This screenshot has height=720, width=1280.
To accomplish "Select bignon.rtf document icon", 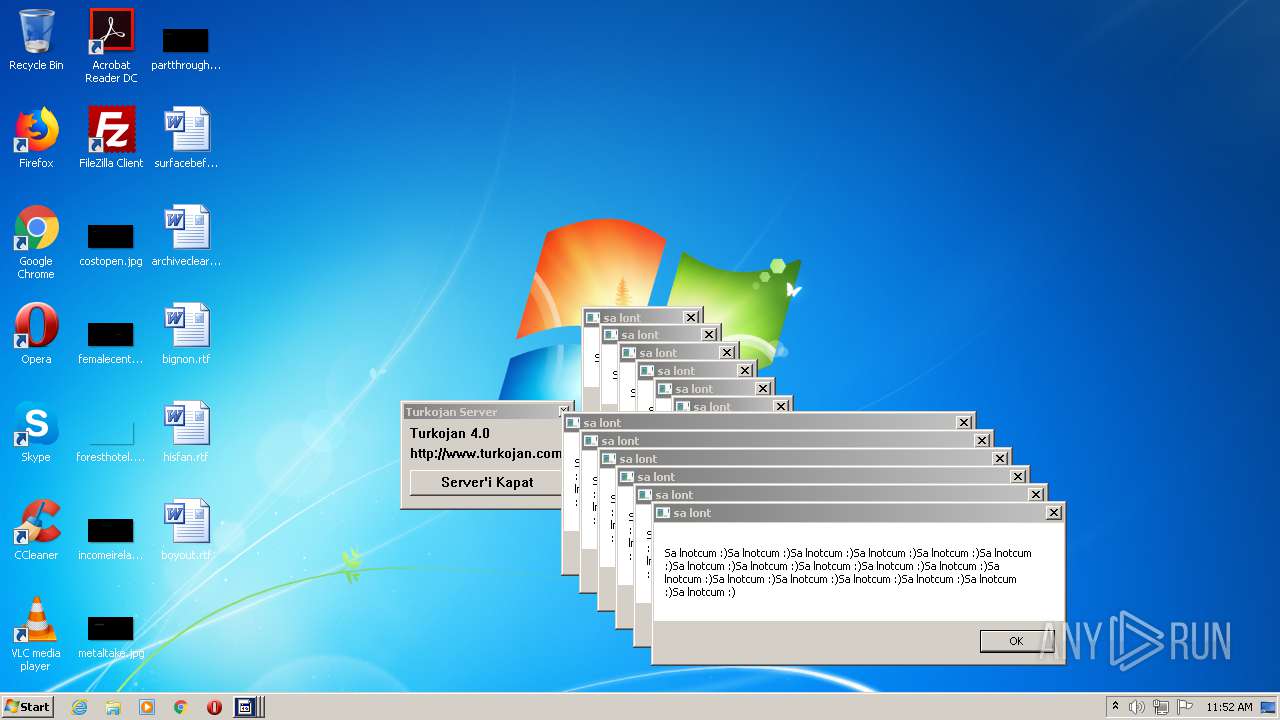I will [186, 335].
